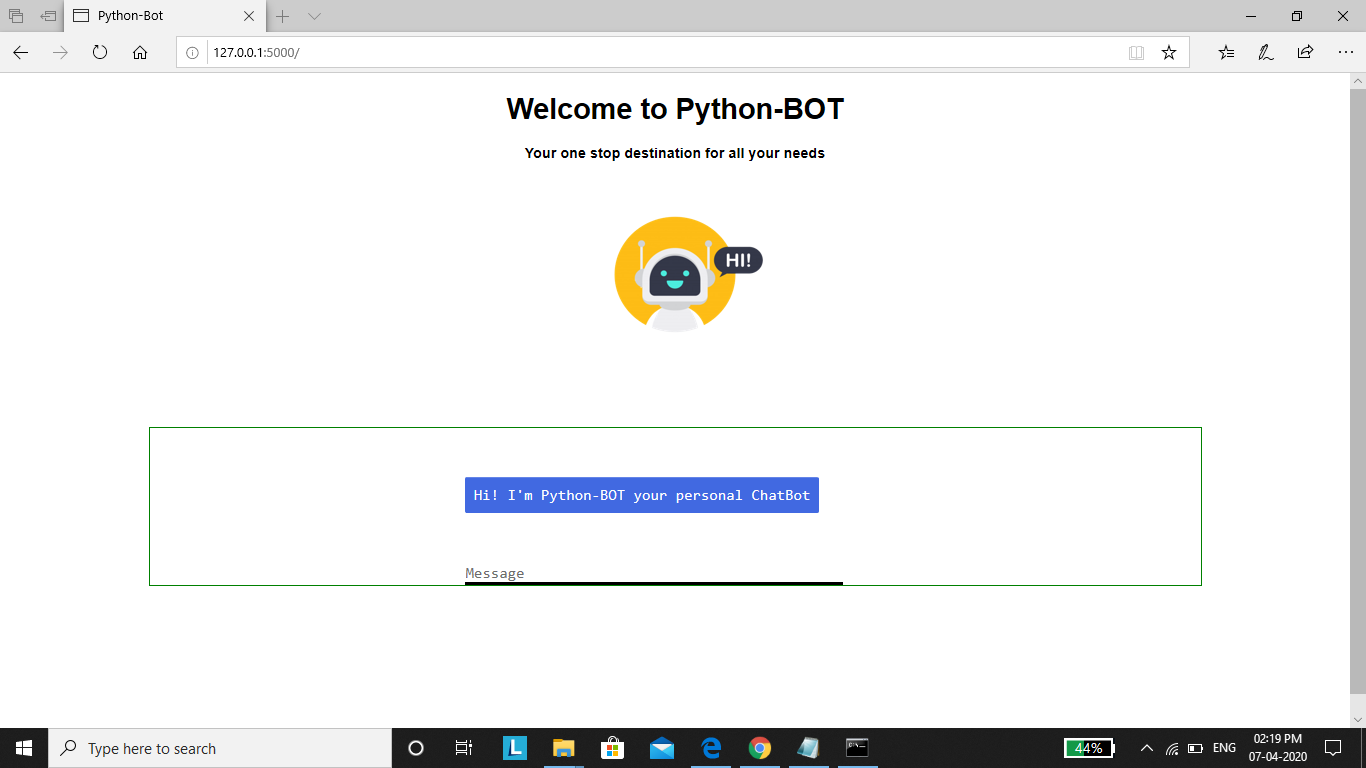The width and height of the screenshot is (1366, 768).
Task: Select the Python-Bot browser tab
Action: coord(160,16)
